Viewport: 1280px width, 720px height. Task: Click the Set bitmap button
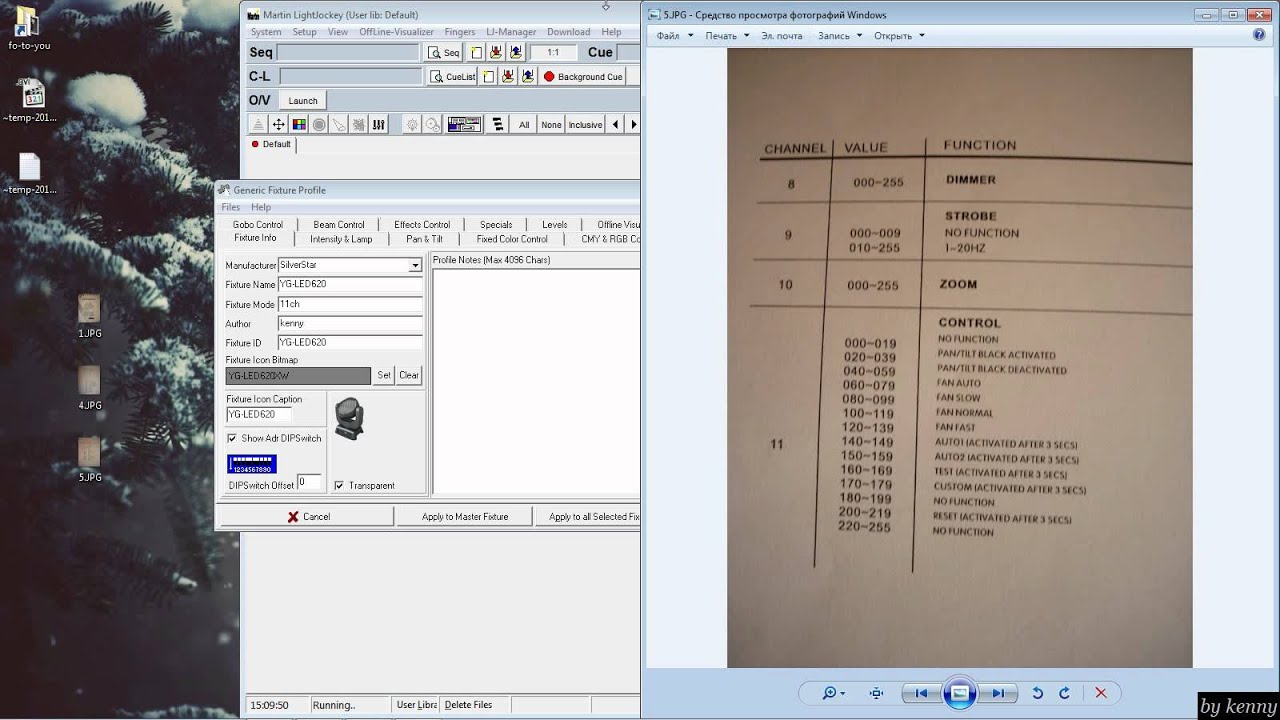pos(384,376)
